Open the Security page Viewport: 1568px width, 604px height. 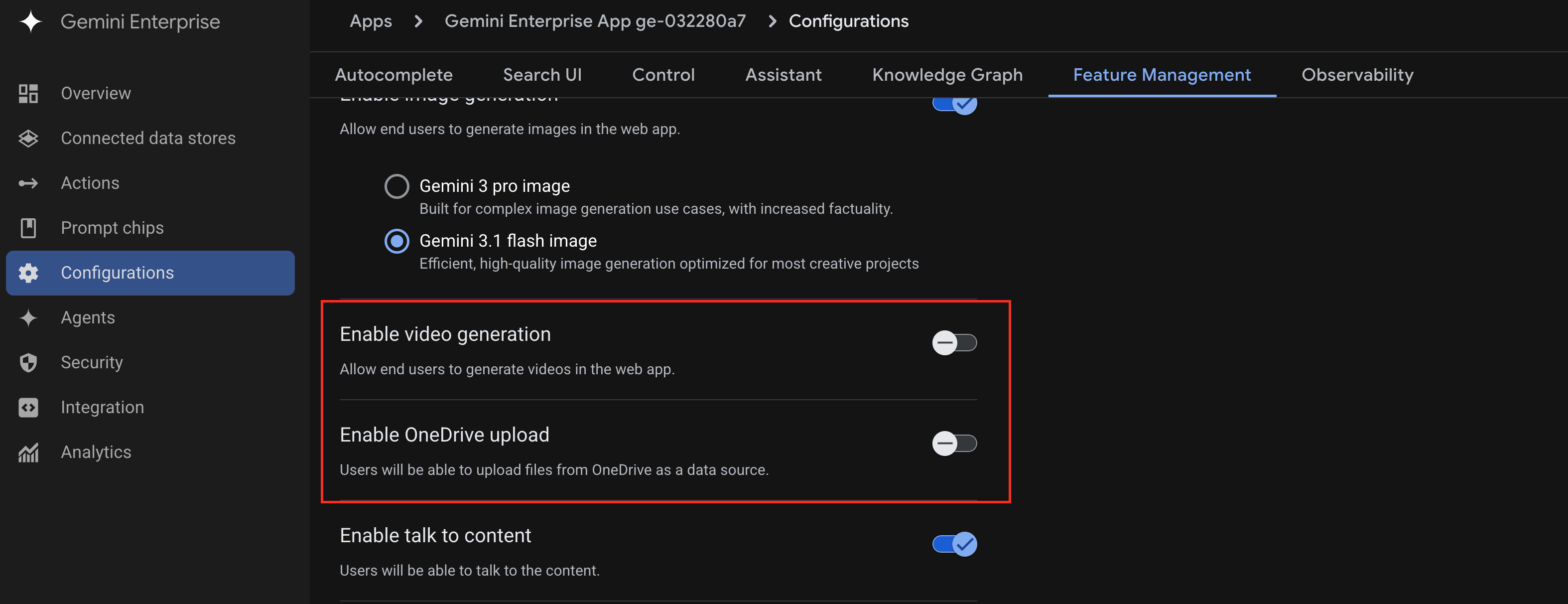pyautogui.click(x=150, y=362)
